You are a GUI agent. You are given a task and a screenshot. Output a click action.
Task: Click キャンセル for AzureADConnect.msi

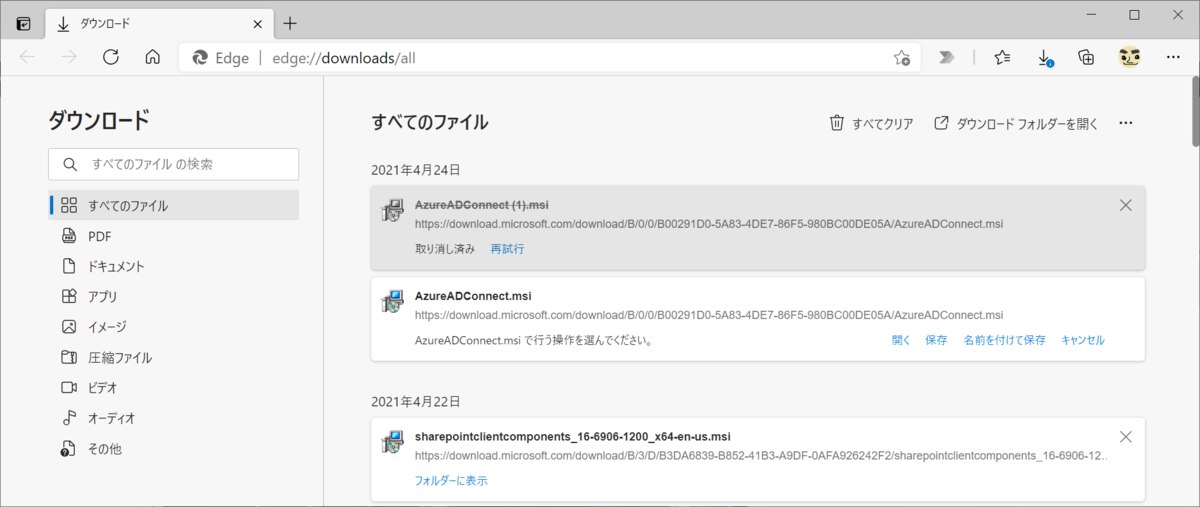tap(1083, 340)
